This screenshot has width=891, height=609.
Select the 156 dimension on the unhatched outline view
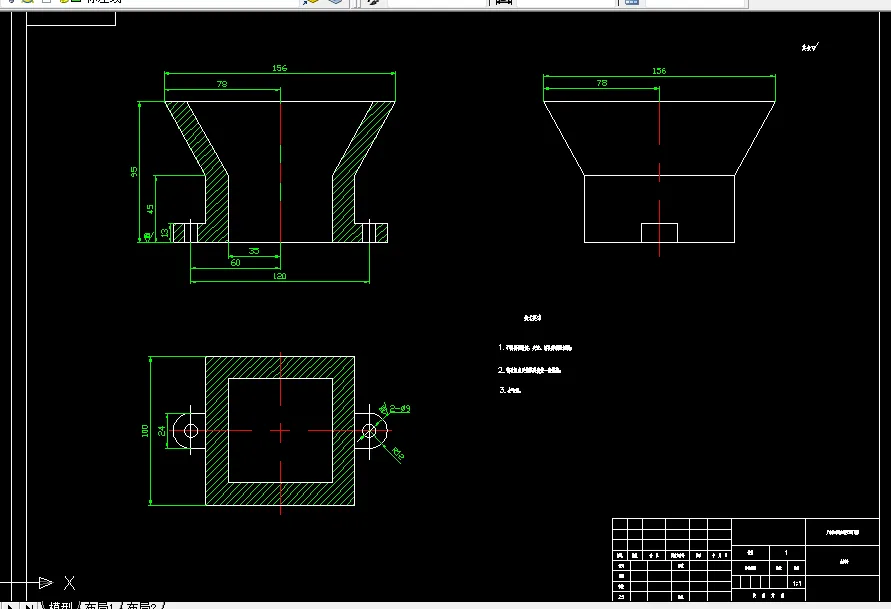(x=659, y=71)
